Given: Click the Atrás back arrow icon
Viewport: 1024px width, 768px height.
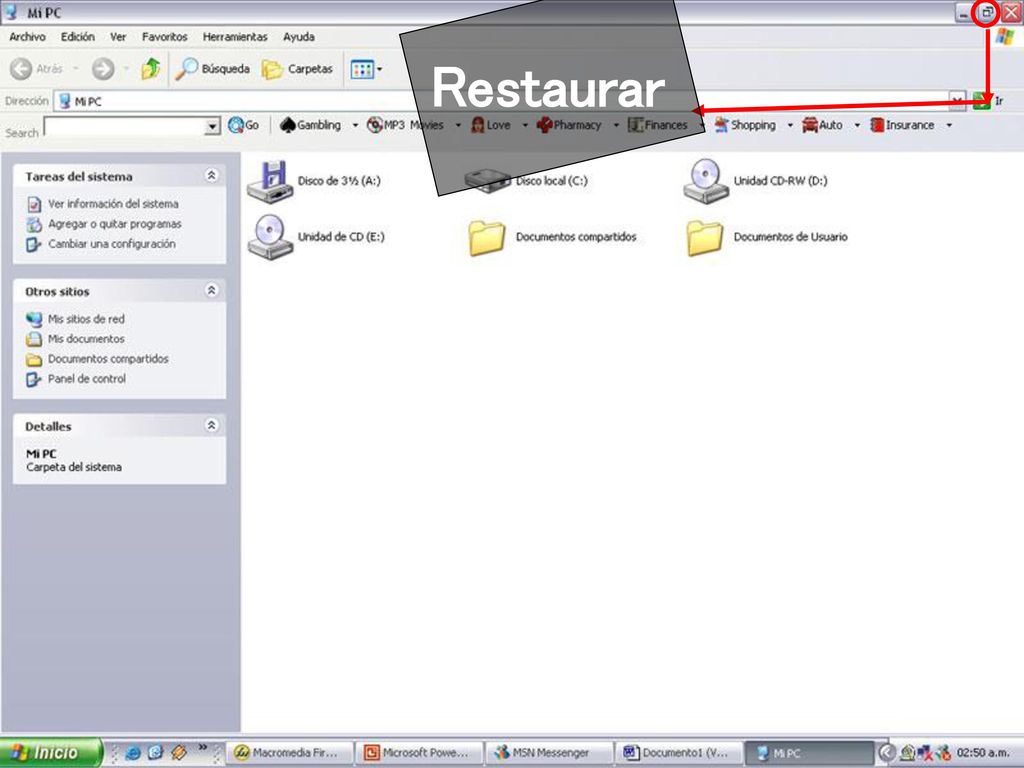Looking at the screenshot, I should pyautogui.click(x=21, y=69).
